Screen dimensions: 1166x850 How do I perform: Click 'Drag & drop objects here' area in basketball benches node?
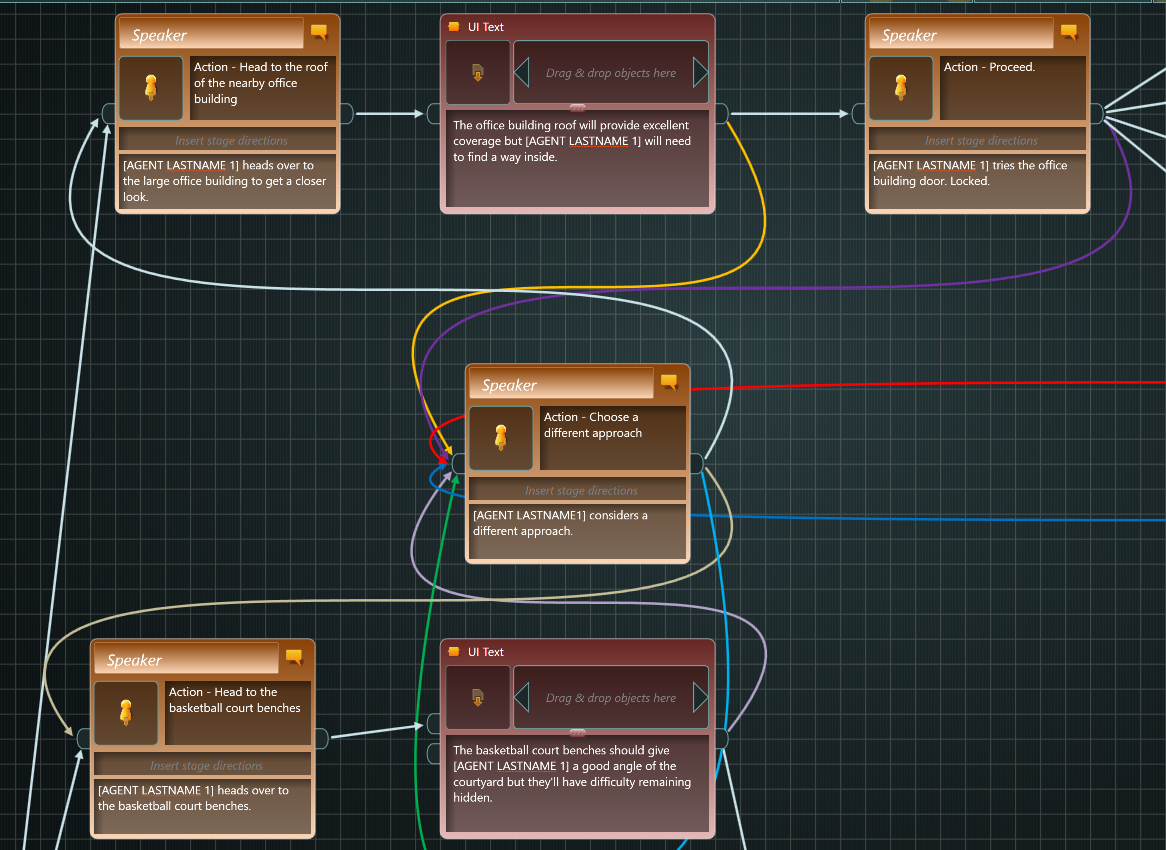[x=611, y=698]
